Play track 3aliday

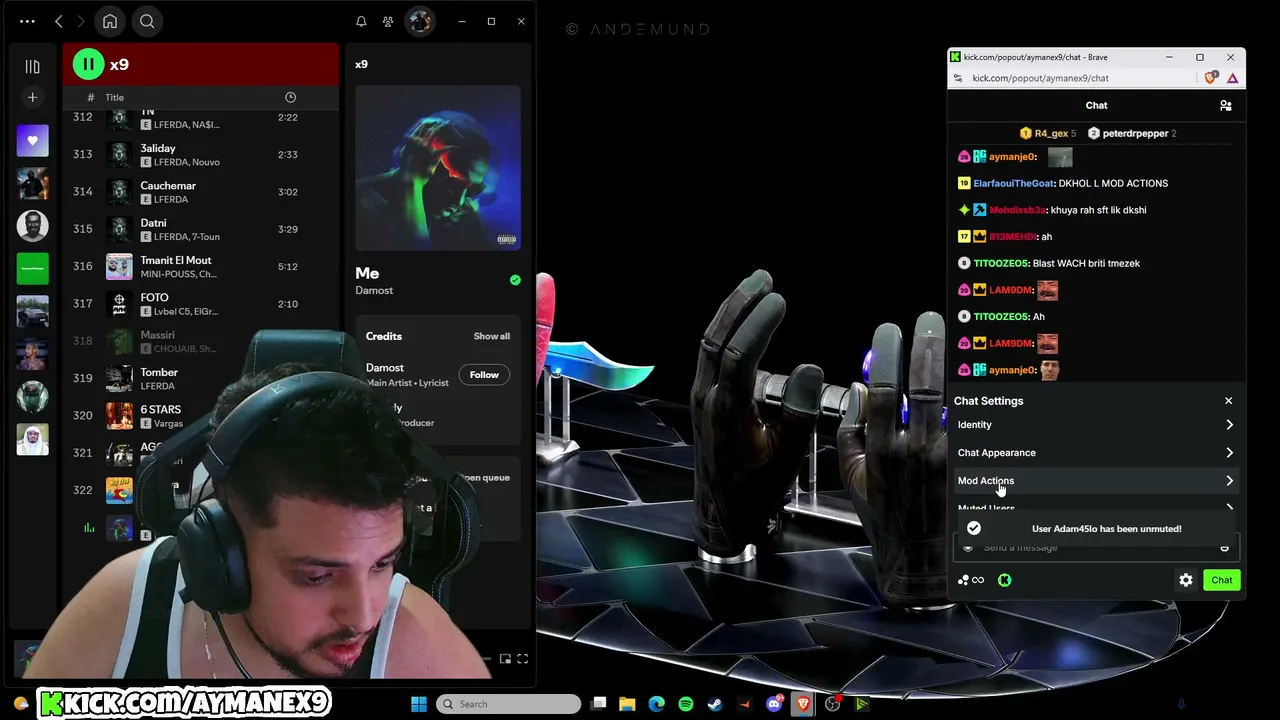200,154
